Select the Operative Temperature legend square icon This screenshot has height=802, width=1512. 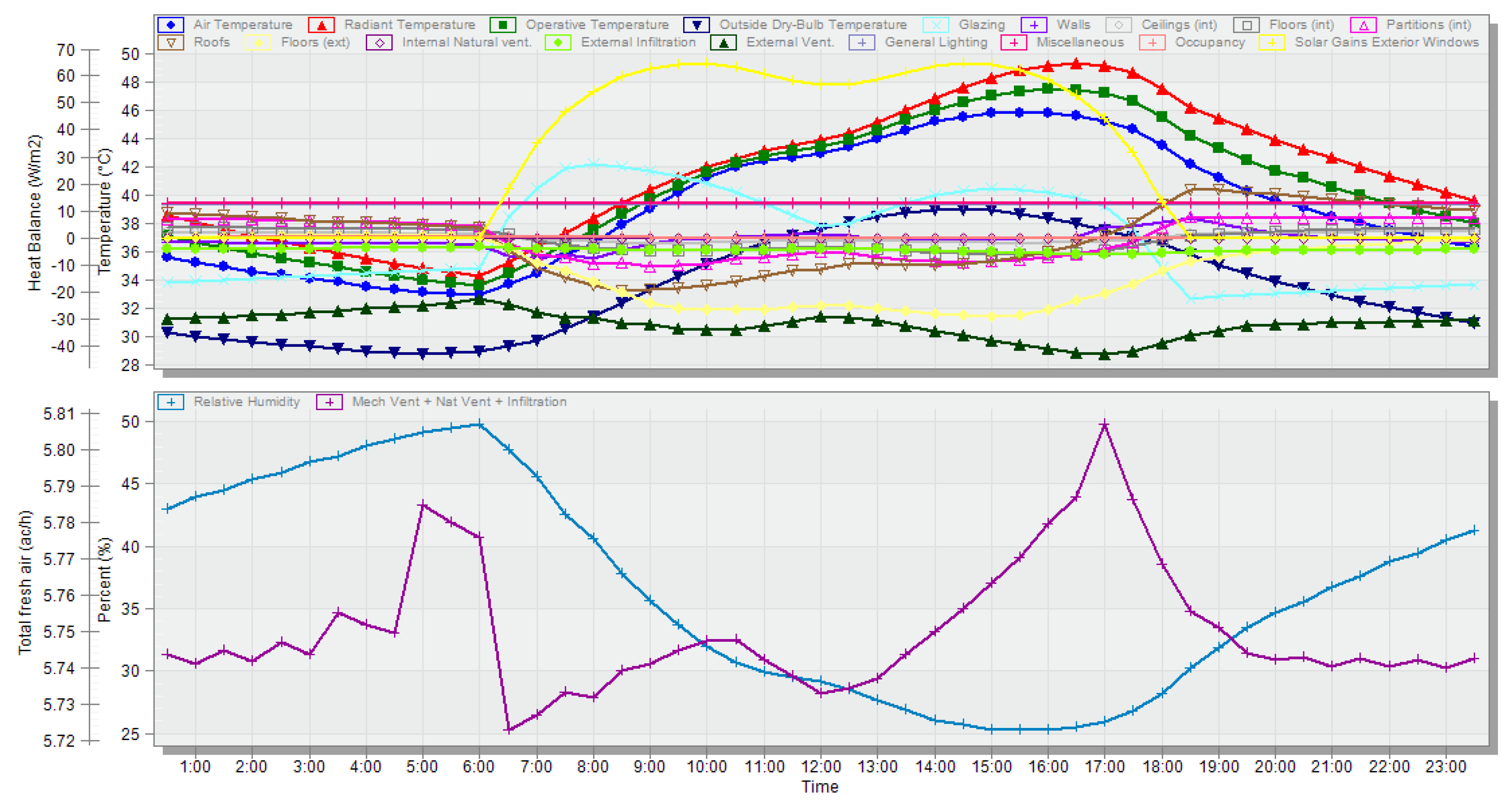coord(502,25)
